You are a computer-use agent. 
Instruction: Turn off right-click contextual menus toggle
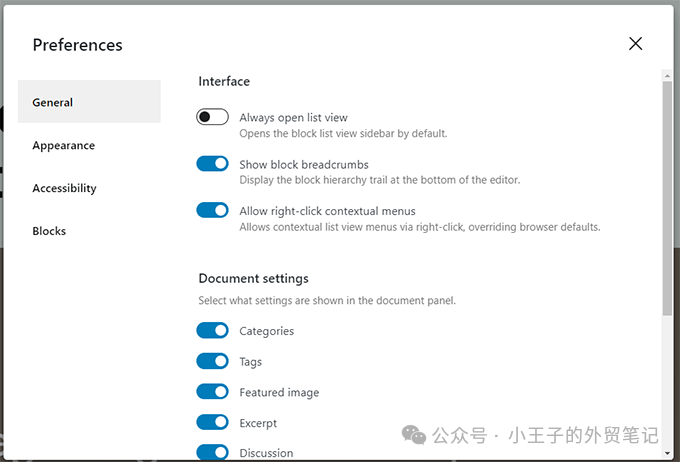212,210
